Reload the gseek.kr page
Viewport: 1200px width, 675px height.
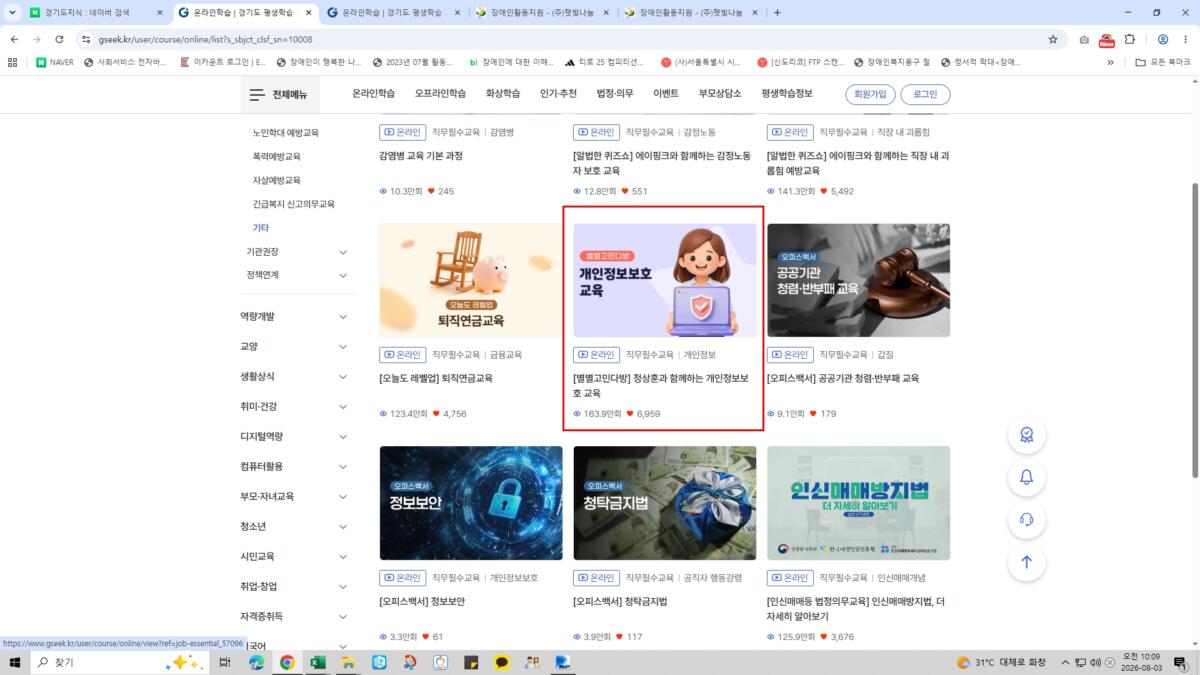pyautogui.click(x=60, y=39)
